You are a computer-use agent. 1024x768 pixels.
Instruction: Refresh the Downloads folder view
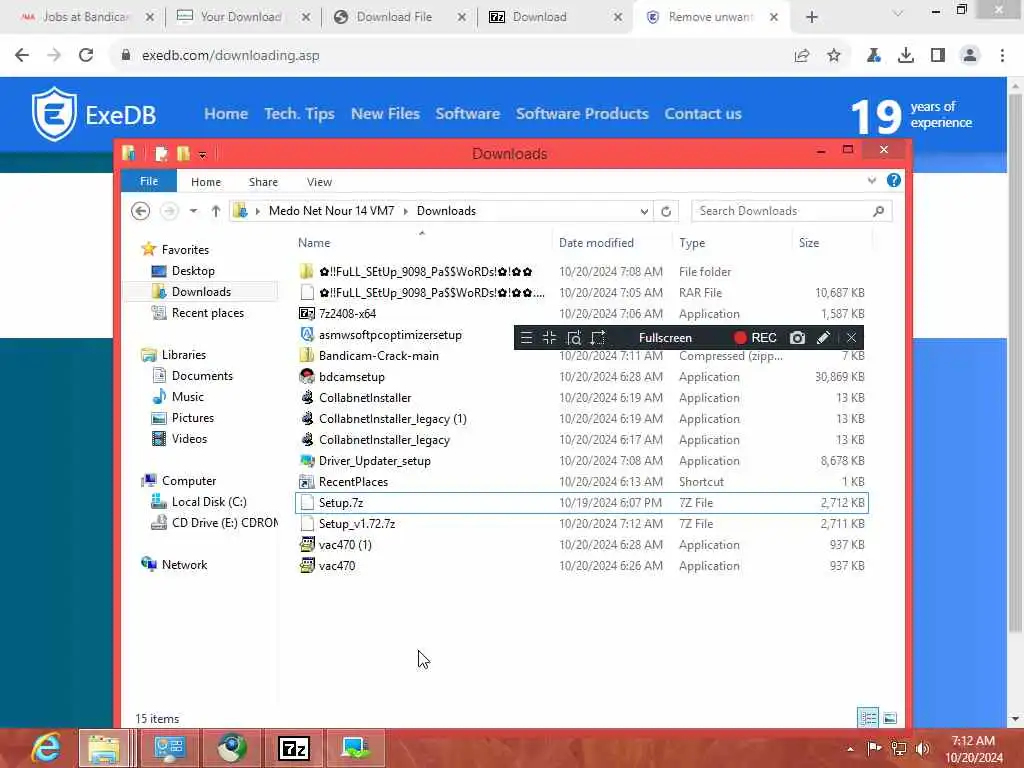pyautogui.click(x=666, y=211)
